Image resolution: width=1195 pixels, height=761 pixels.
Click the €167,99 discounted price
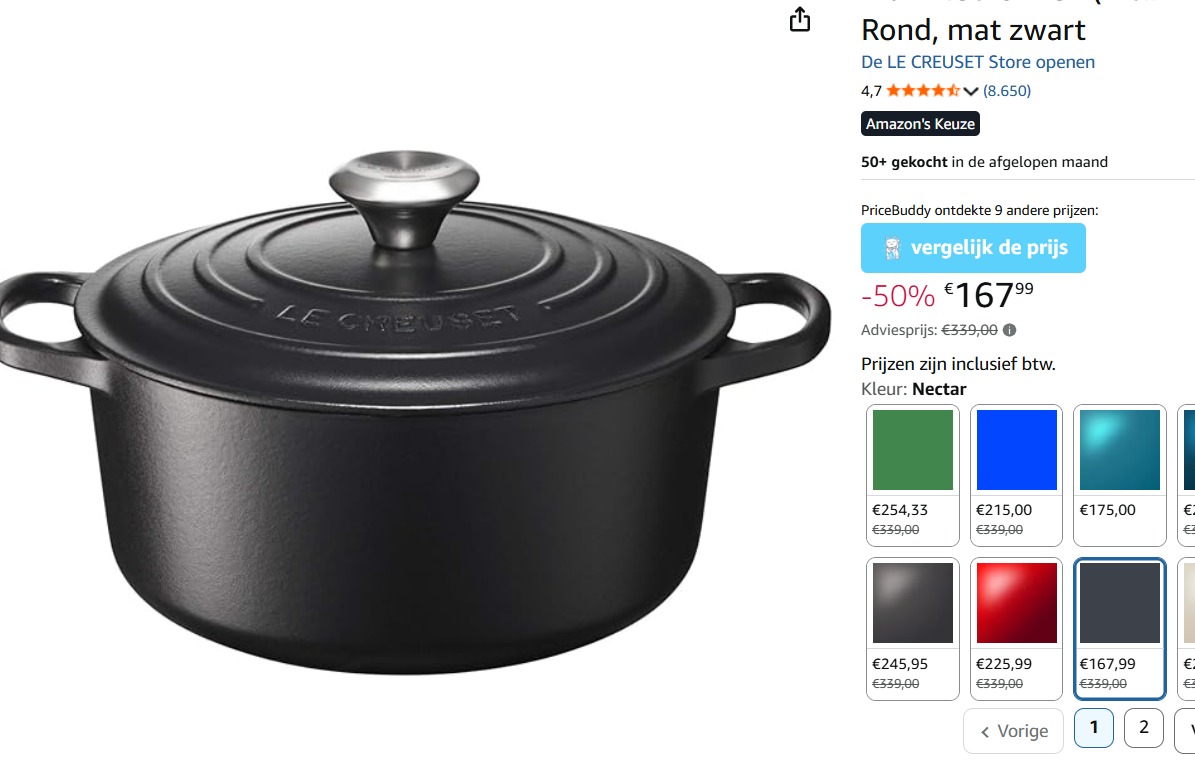(x=988, y=295)
